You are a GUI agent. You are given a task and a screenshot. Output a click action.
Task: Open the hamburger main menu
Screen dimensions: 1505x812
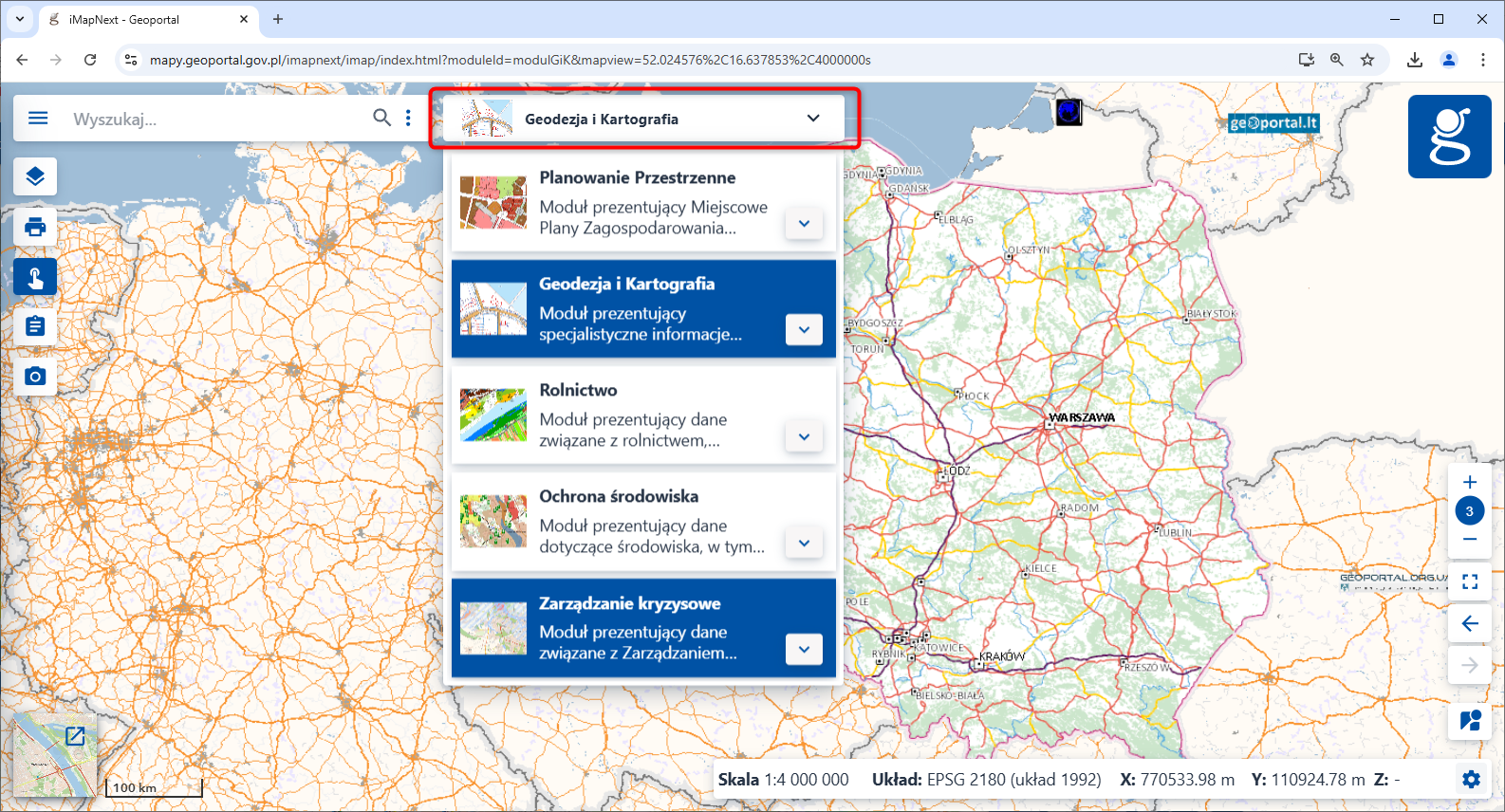tap(38, 119)
